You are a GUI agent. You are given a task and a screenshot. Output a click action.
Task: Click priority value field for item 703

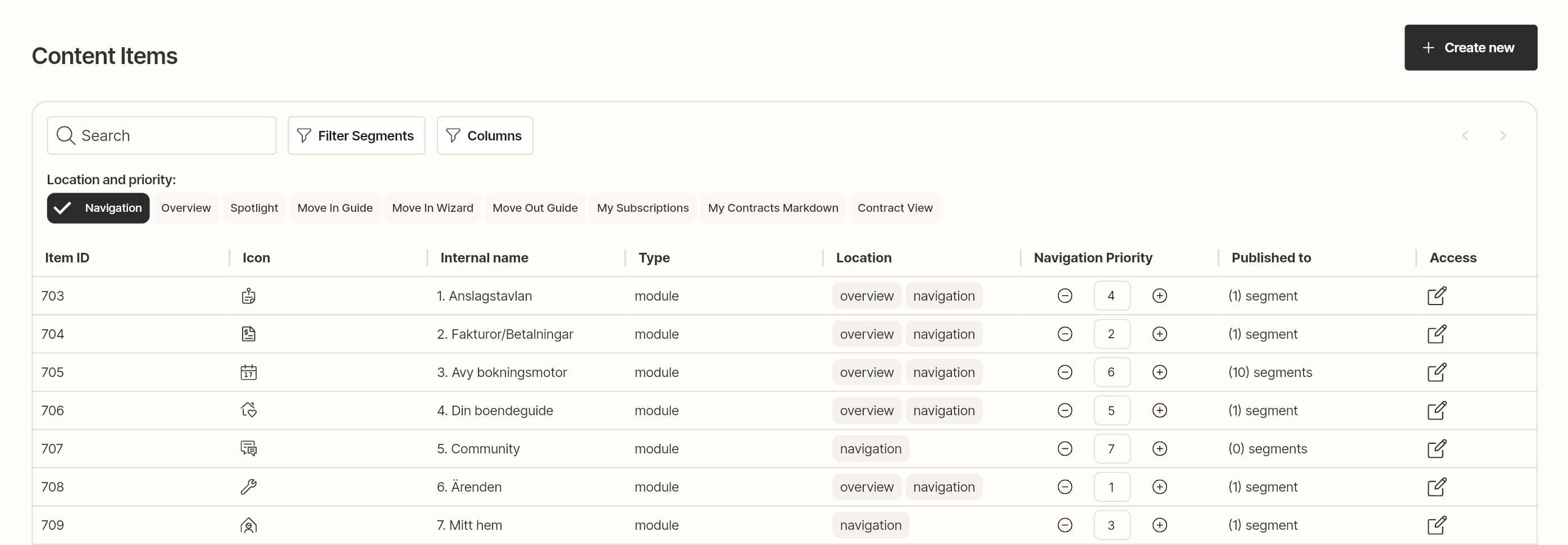[1112, 296]
